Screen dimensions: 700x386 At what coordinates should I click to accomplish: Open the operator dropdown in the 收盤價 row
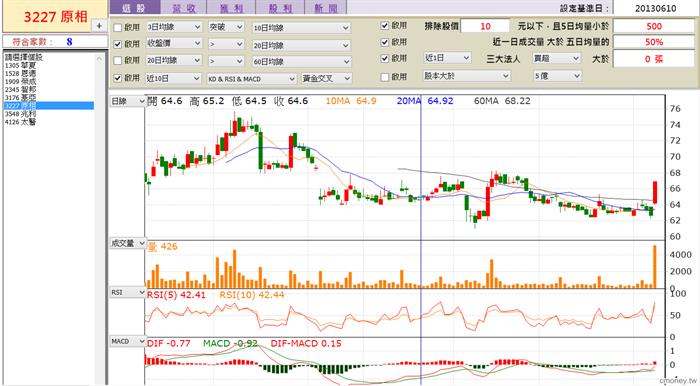[x=226, y=44]
